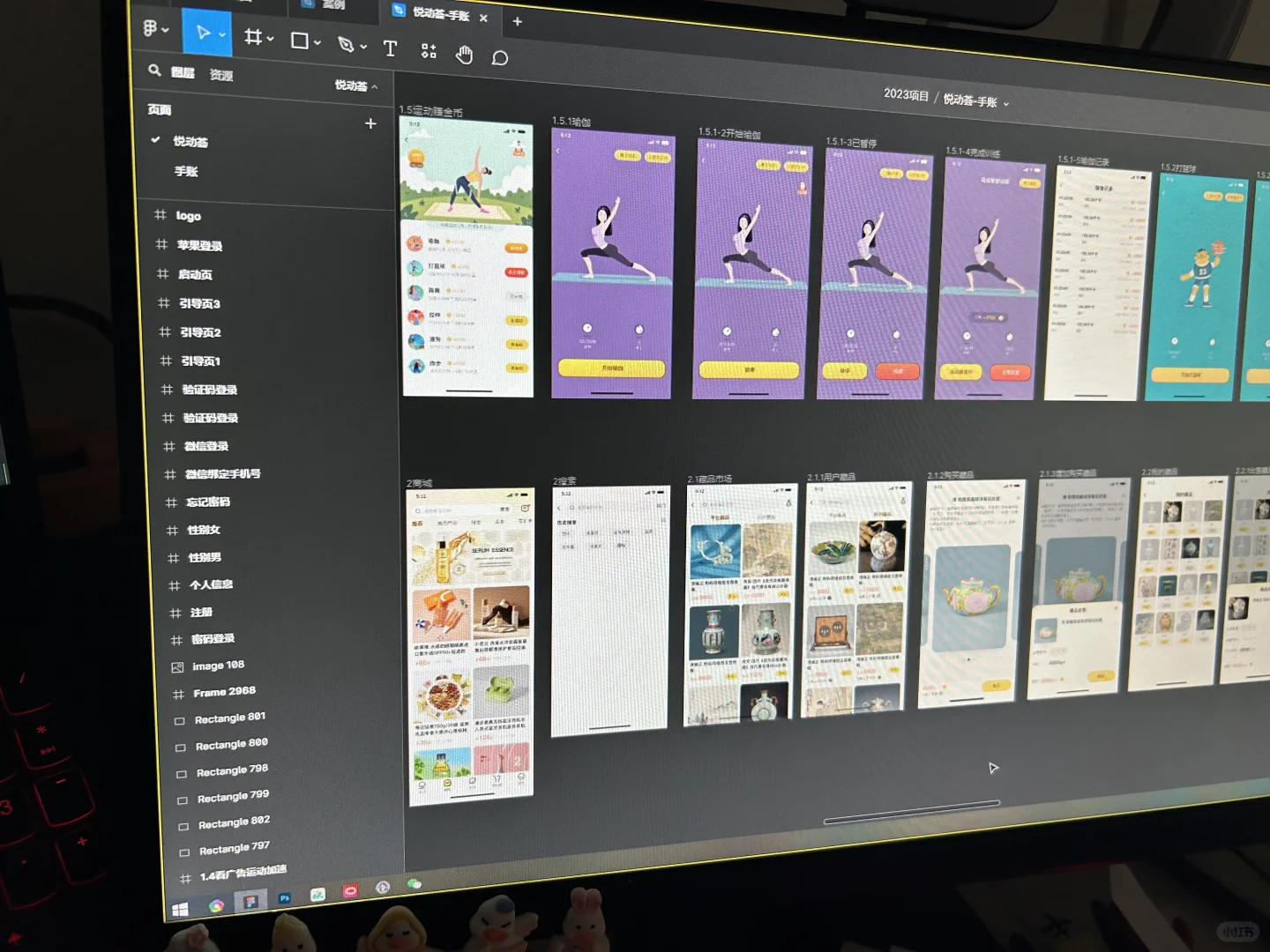Select the 引导页2 layer
The width and height of the screenshot is (1270, 952).
pyautogui.click(x=201, y=332)
